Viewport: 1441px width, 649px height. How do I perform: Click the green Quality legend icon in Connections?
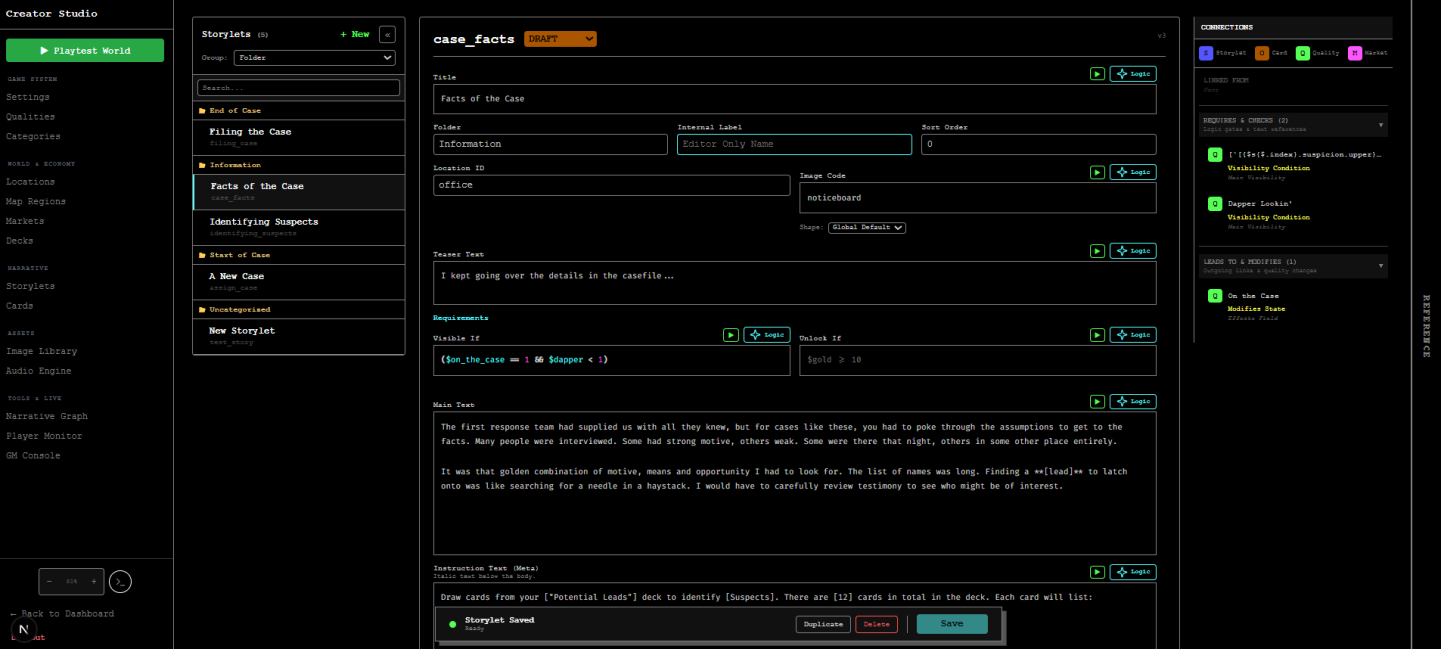[1302, 53]
